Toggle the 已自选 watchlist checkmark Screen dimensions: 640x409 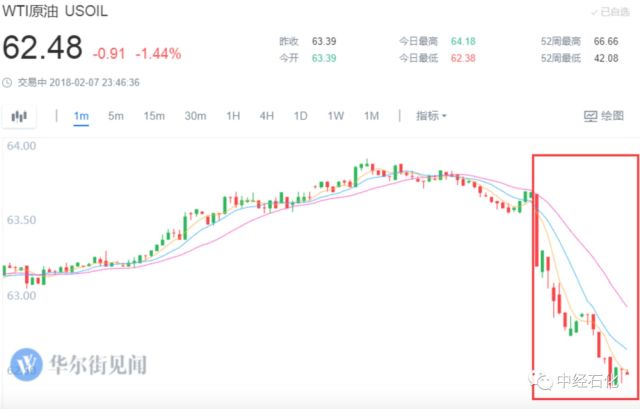[596, 12]
